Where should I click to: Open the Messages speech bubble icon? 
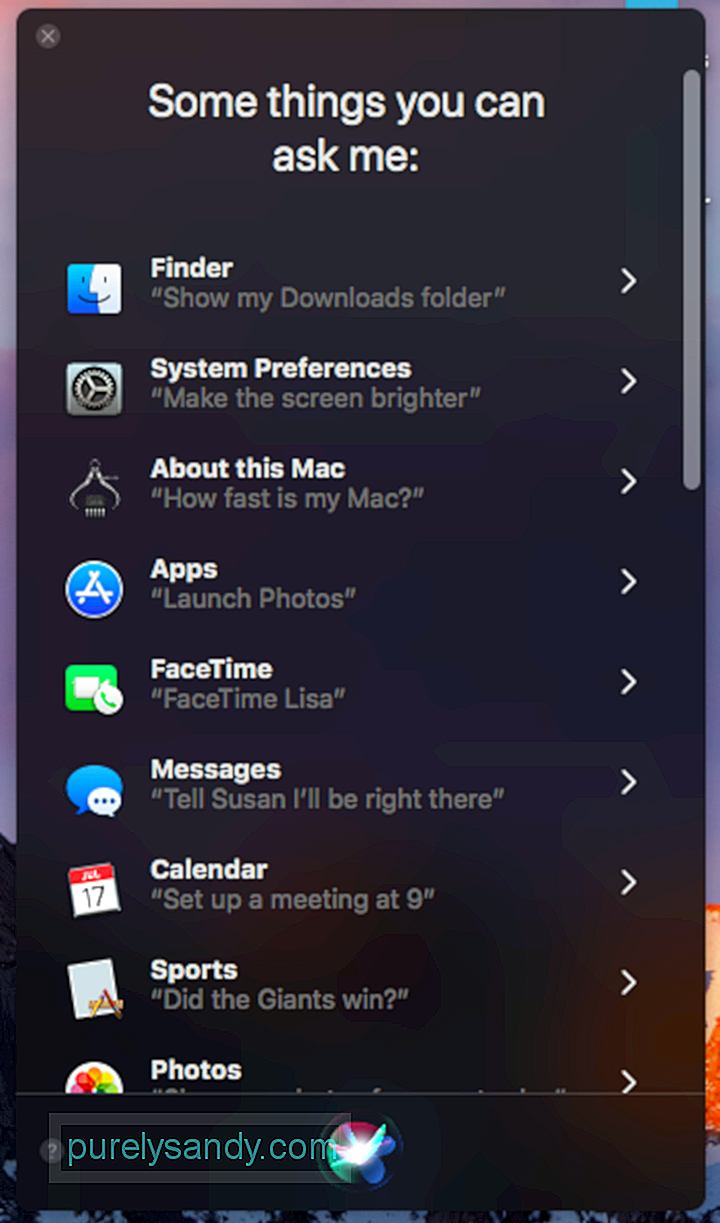click(x=94, y=789)
